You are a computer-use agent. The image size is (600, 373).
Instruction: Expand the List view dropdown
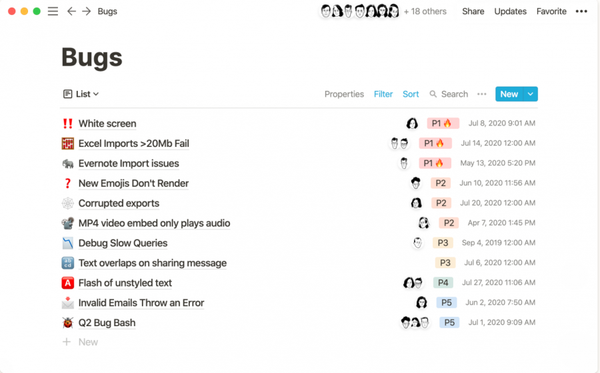pos(81,94)
